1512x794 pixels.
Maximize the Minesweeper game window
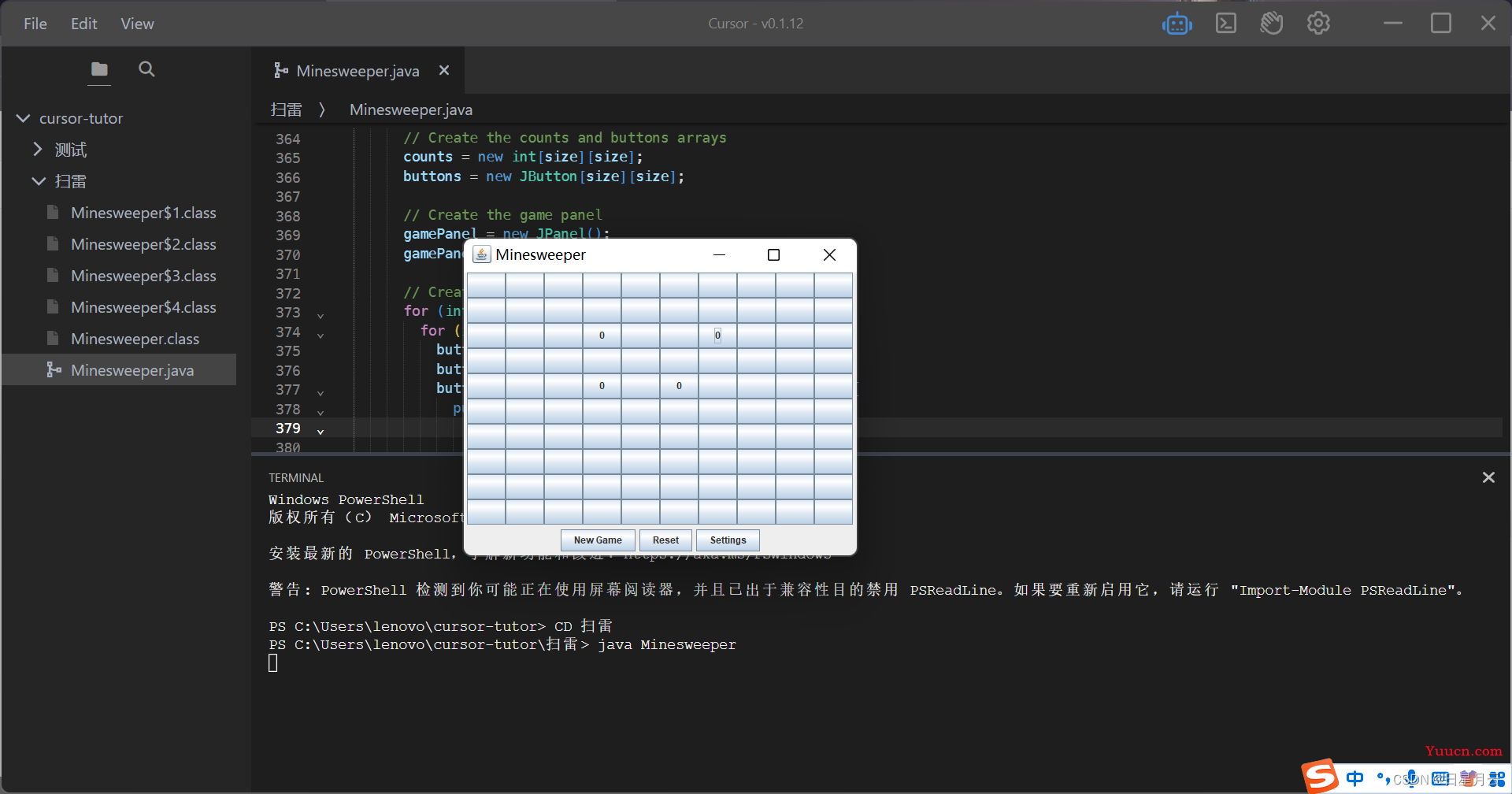pos(773,254)
